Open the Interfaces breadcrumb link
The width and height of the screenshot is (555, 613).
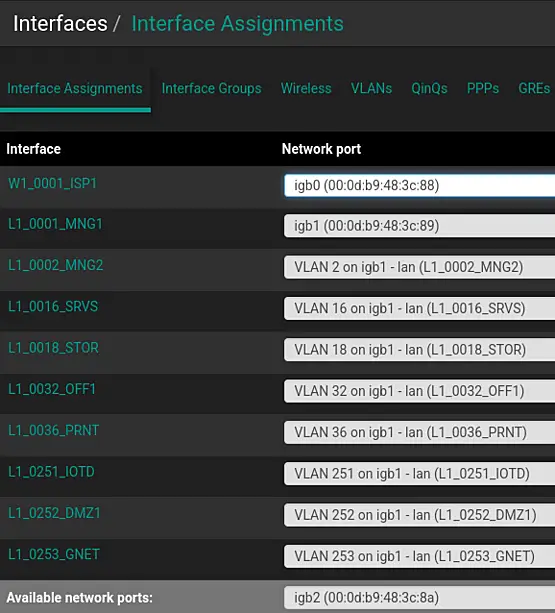click(60, 23)
